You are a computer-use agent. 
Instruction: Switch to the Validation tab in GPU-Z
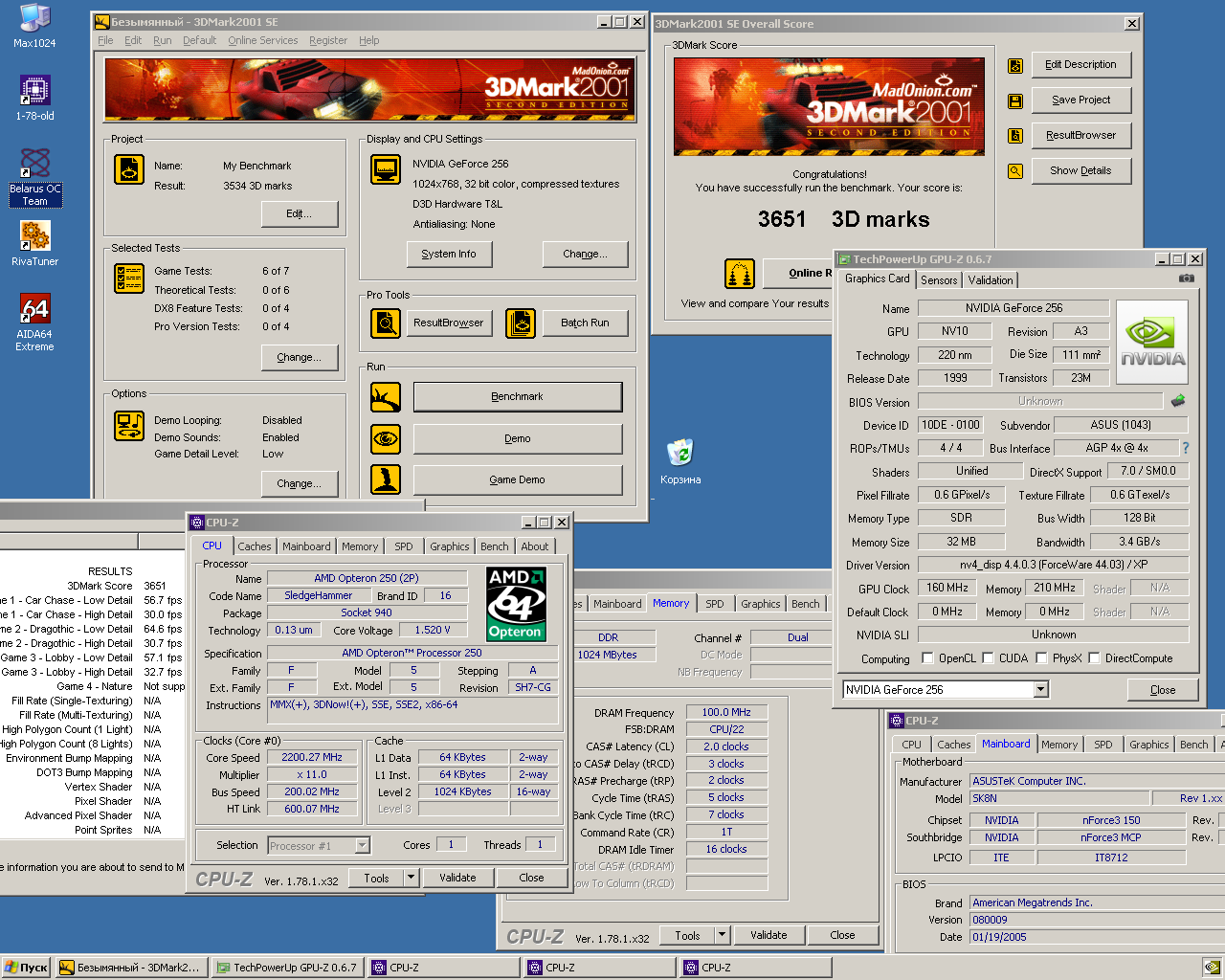coord(991,280)
